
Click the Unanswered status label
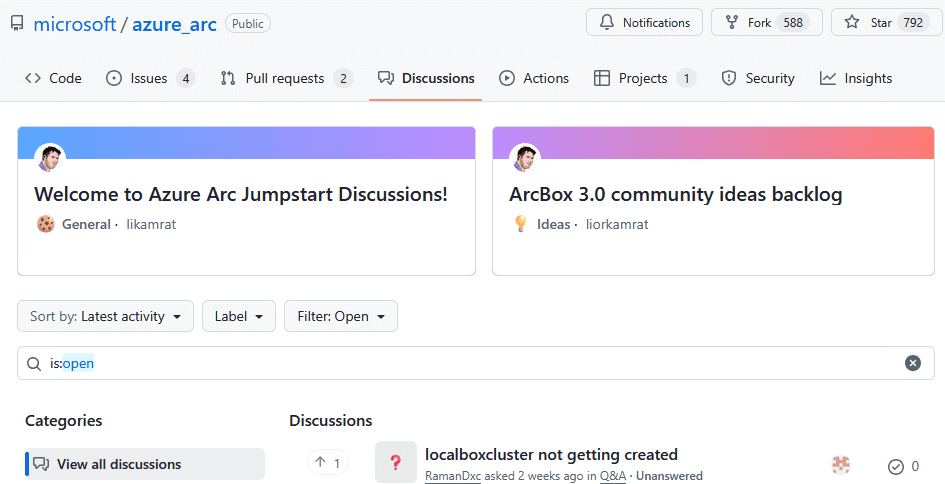pos(669,476)
